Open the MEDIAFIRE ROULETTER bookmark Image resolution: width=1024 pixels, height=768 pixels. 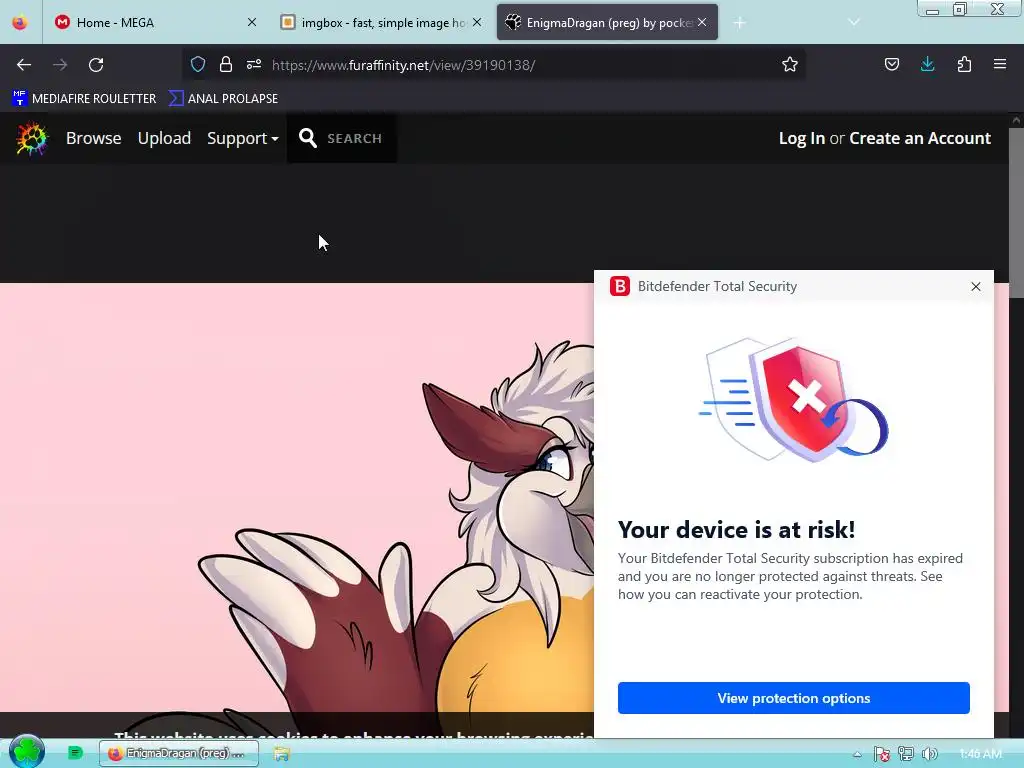point(84,99)
